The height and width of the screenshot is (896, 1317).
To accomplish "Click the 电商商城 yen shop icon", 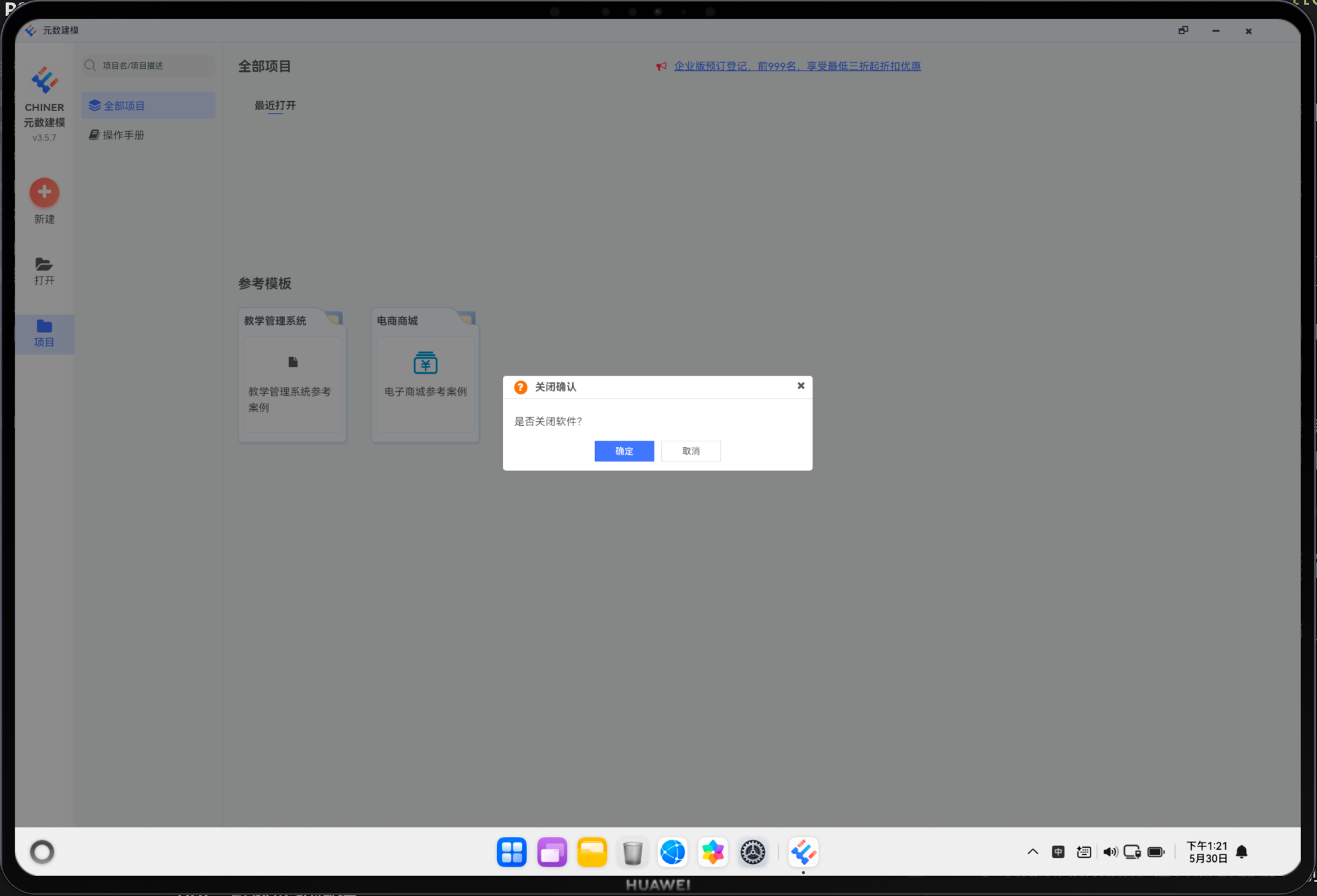I will 425,362.
